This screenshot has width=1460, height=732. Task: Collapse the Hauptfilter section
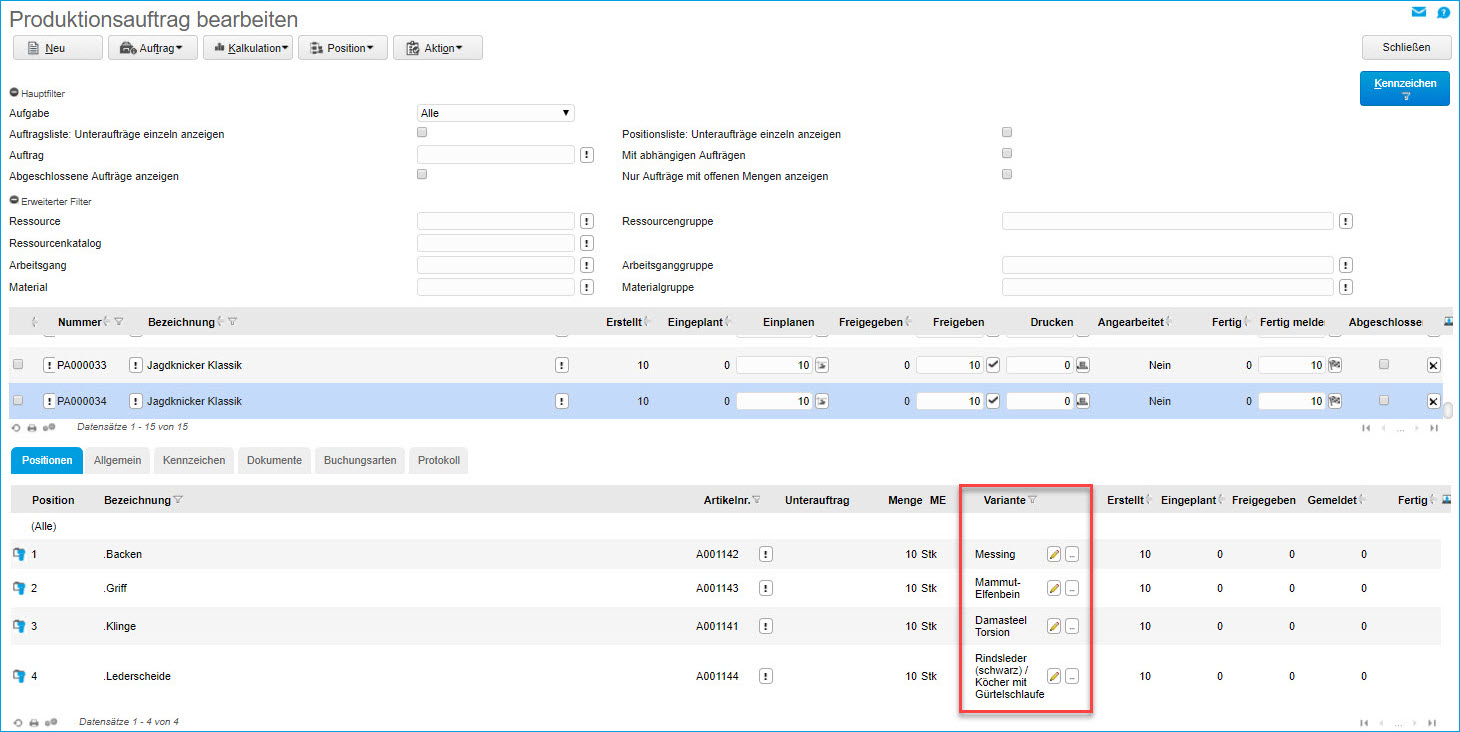point(14,93)
